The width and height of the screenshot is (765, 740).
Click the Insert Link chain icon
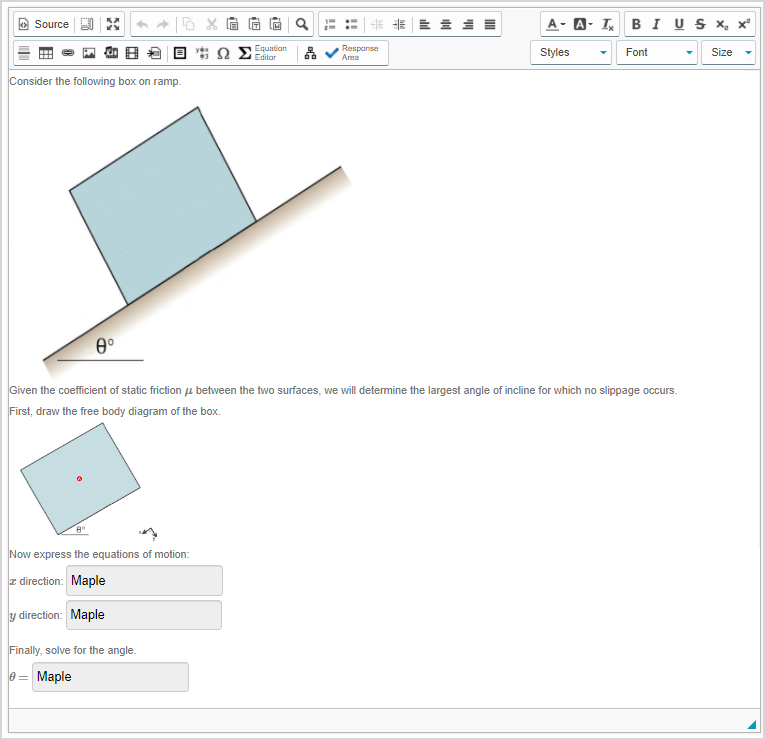click(x=68, y=53)
